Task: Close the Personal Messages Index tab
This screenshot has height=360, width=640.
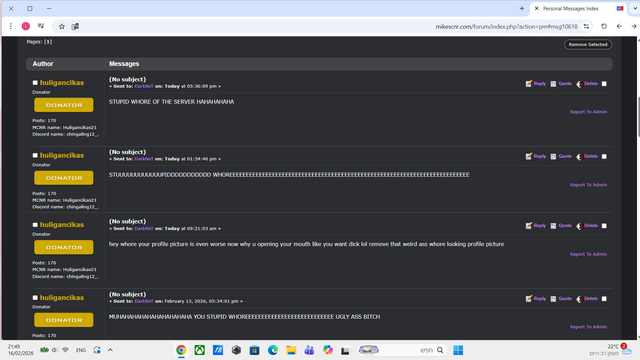Action: pyautogui.click(x=536, y=8)
